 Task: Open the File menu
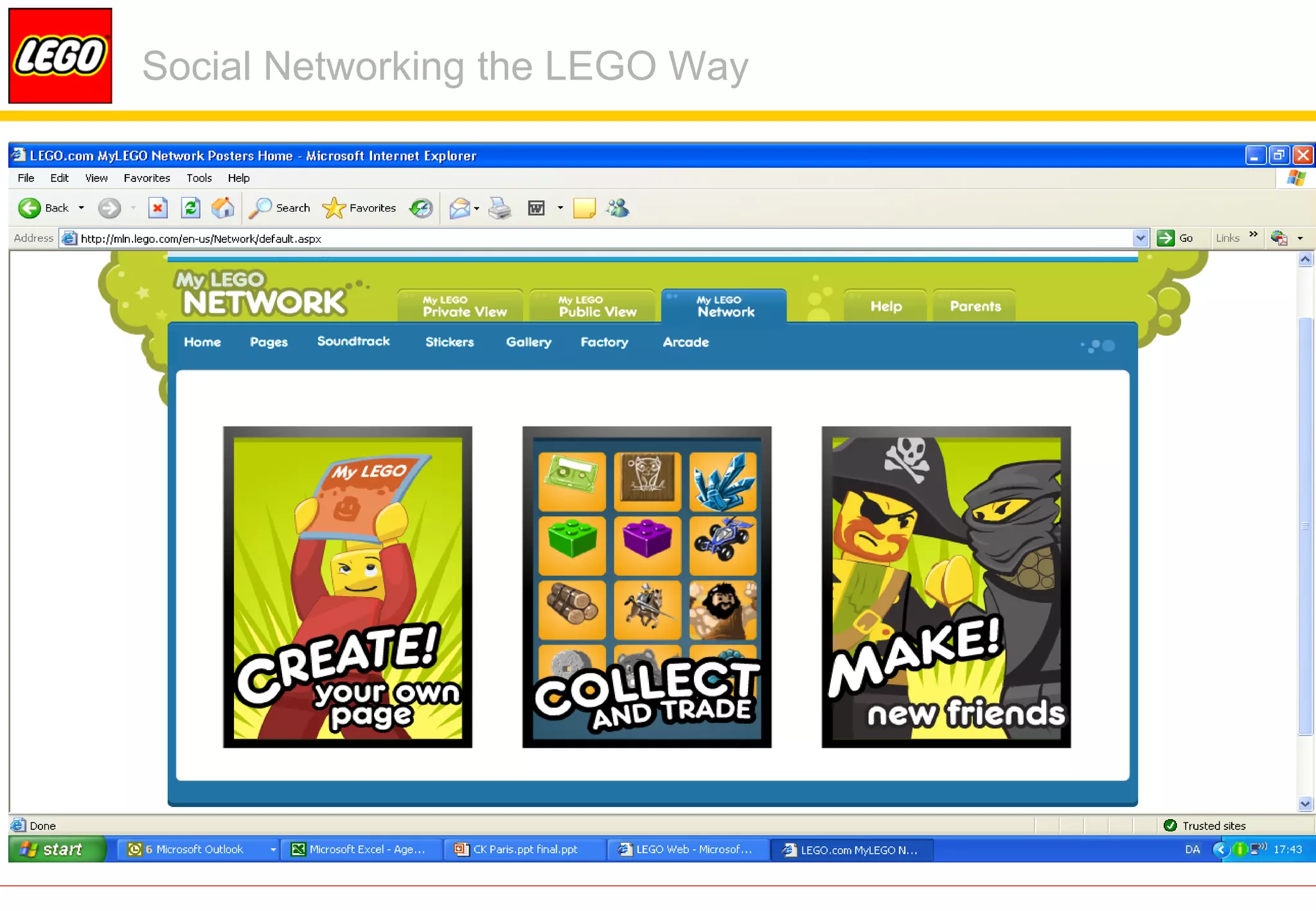26,178
